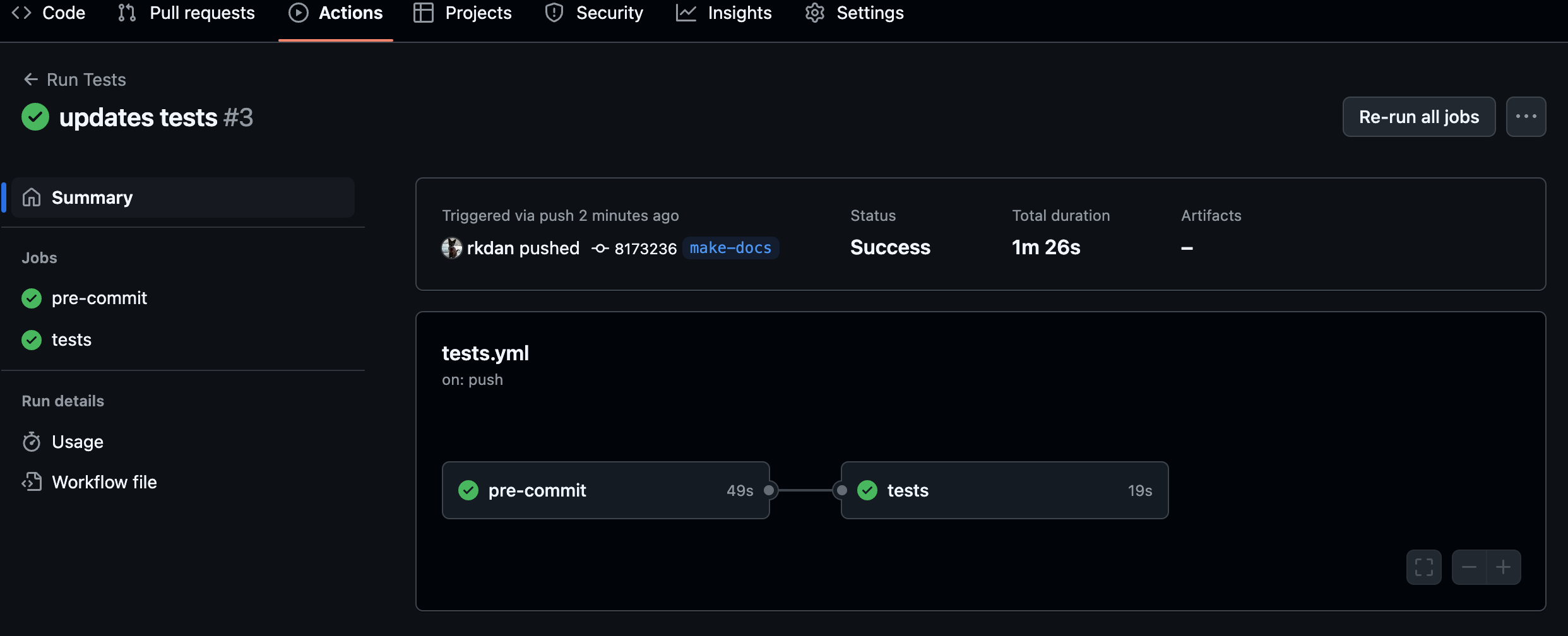Click the input connector dot on tests node
Viewport: 1568px width, 636px height.
click(841, 490)
